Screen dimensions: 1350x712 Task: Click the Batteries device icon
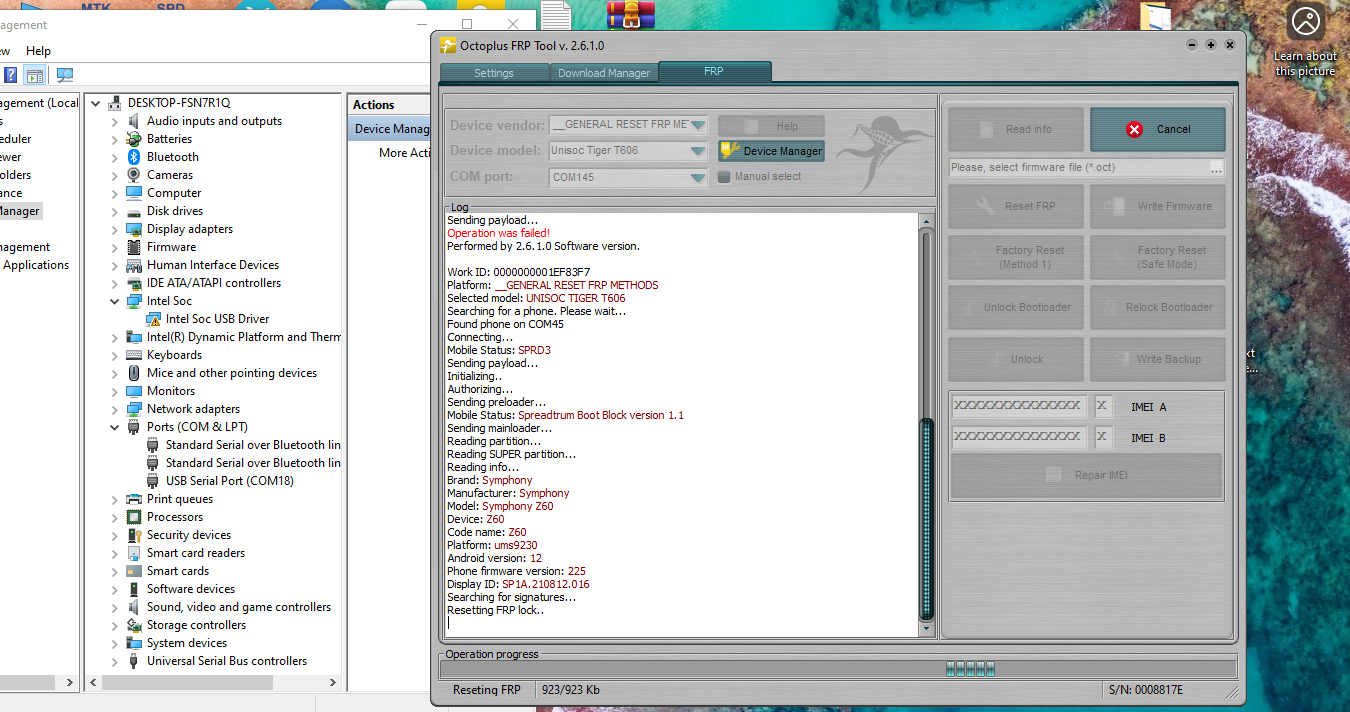134,139
